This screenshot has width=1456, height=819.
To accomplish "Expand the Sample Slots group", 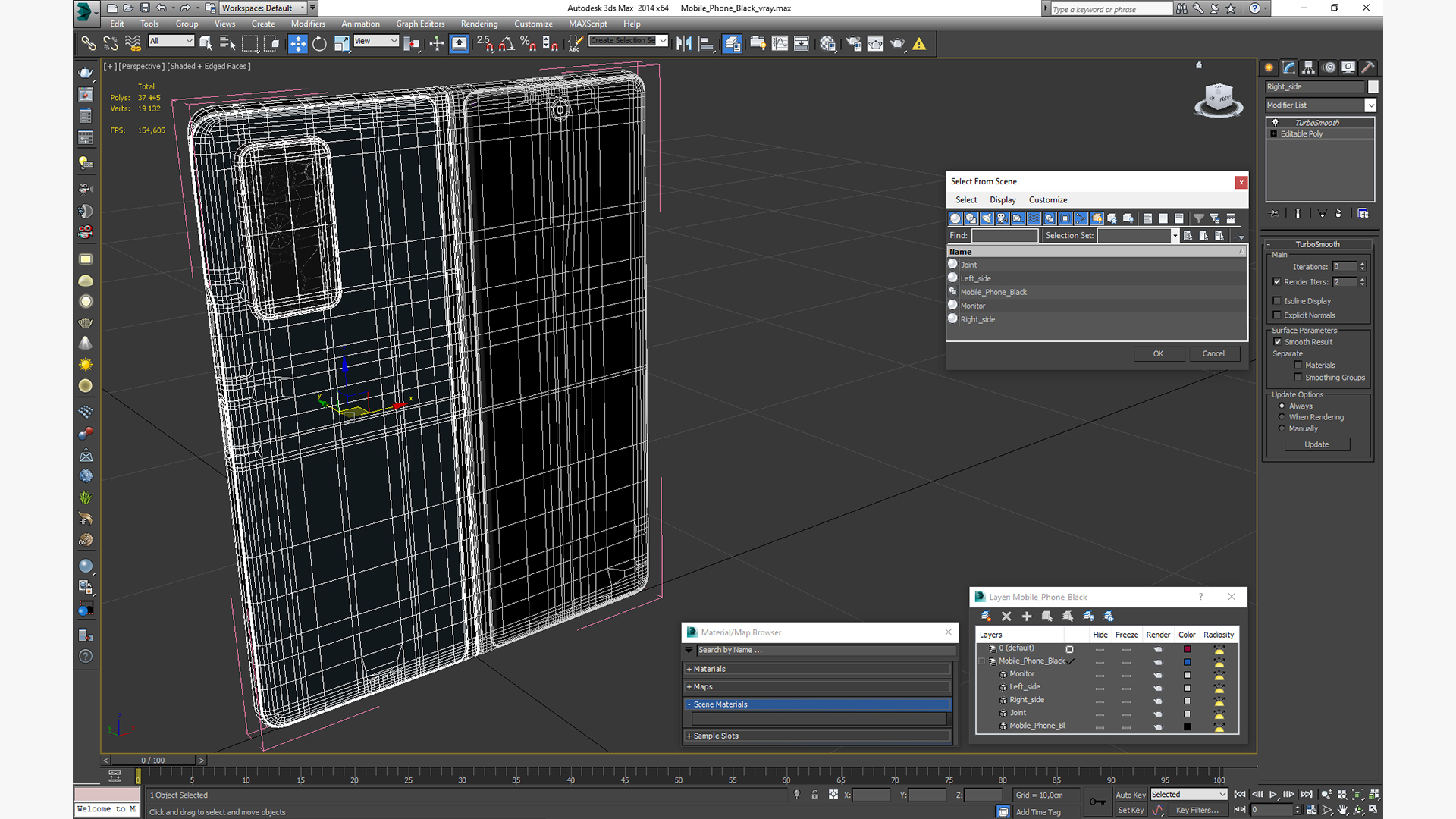I will (817, 736).
